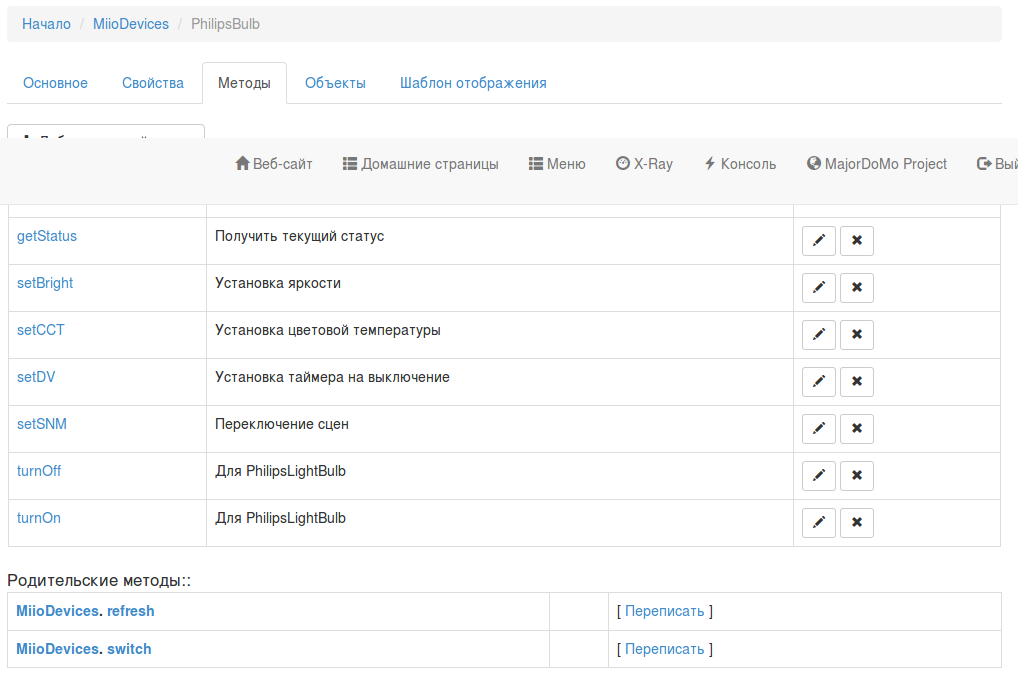The height and width of the screenshot is (686, 1018).
Task: Open Домашние страницы in navbar
Action: click(x=420, y=164)
